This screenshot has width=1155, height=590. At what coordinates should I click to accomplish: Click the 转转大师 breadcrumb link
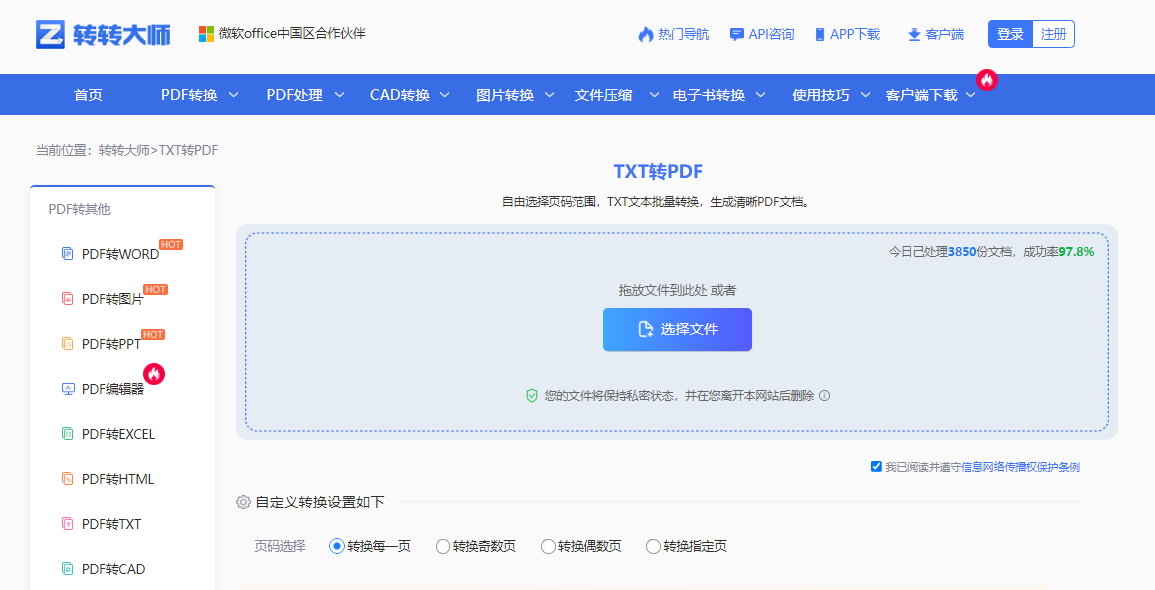point(124,150)
